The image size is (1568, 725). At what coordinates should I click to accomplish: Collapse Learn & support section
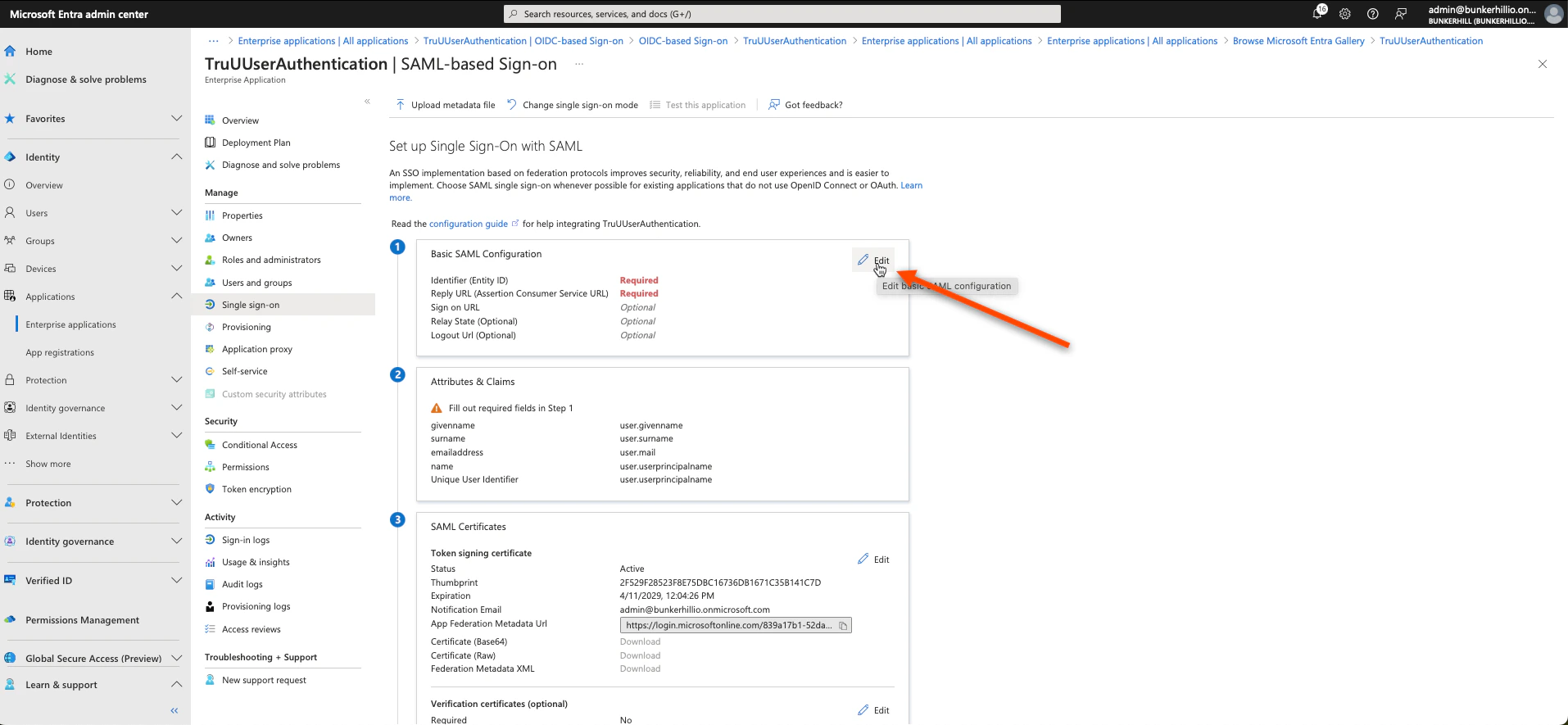coord(176,685)
